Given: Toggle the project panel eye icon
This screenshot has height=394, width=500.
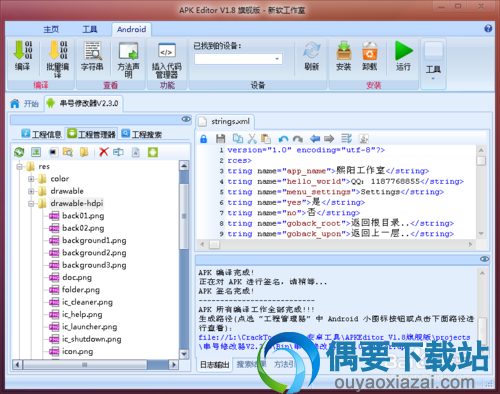Looking at the screenshot, I should [186, 119].
